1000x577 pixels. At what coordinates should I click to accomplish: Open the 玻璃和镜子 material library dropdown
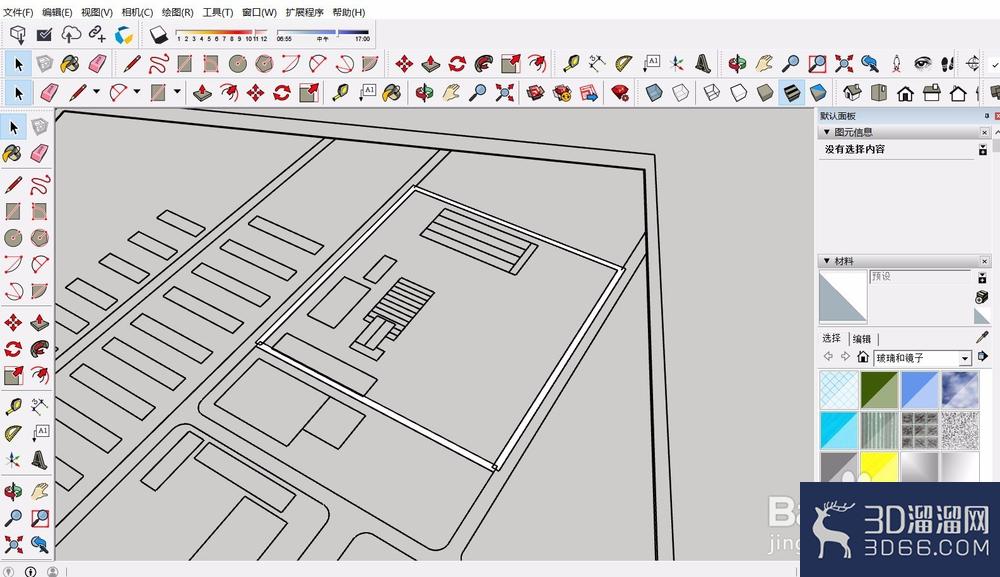pyautogui.click(x=965, y=358)
